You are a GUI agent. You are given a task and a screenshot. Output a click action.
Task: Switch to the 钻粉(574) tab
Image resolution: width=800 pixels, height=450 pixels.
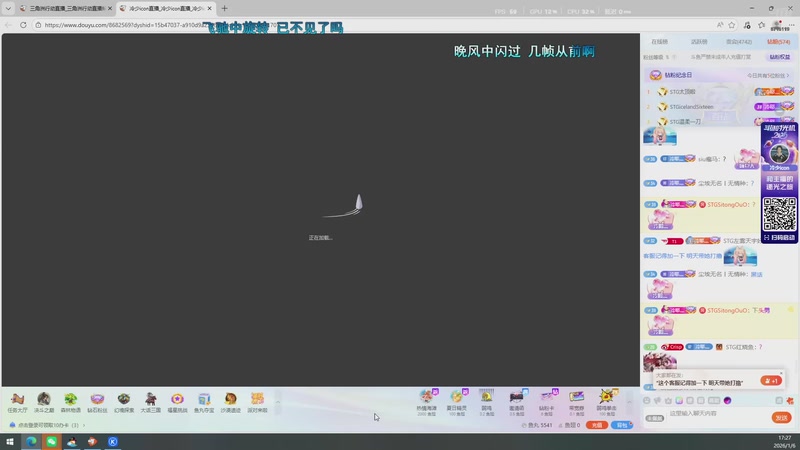pos(779,42)
